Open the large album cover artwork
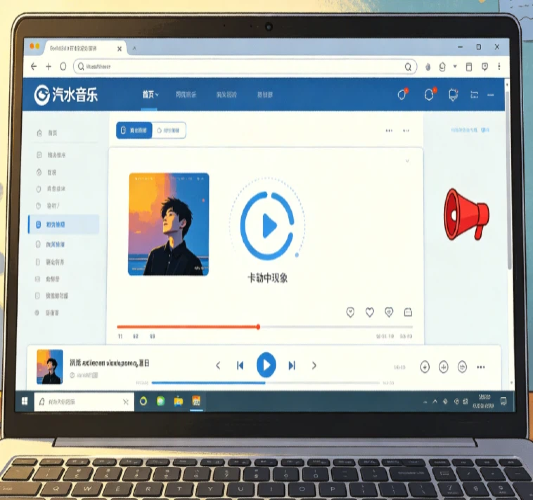The height and width of the screenshot is (500, 533). click(169, 224)
